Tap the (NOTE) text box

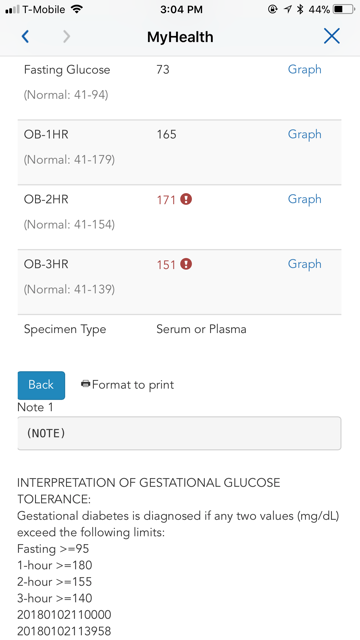[x=179, y=433]
